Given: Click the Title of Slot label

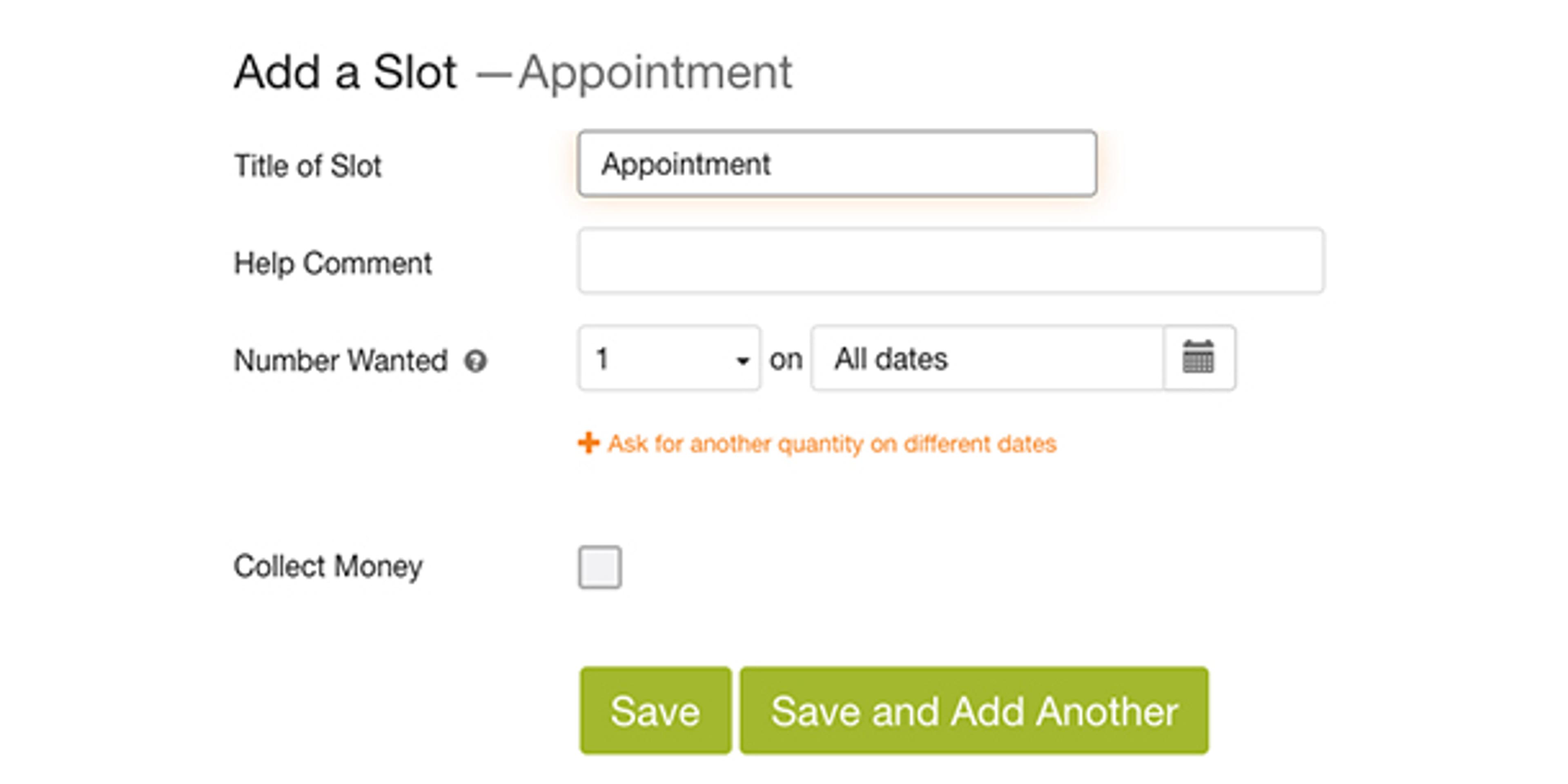Looking at the screenshot, I should (308, 166).
